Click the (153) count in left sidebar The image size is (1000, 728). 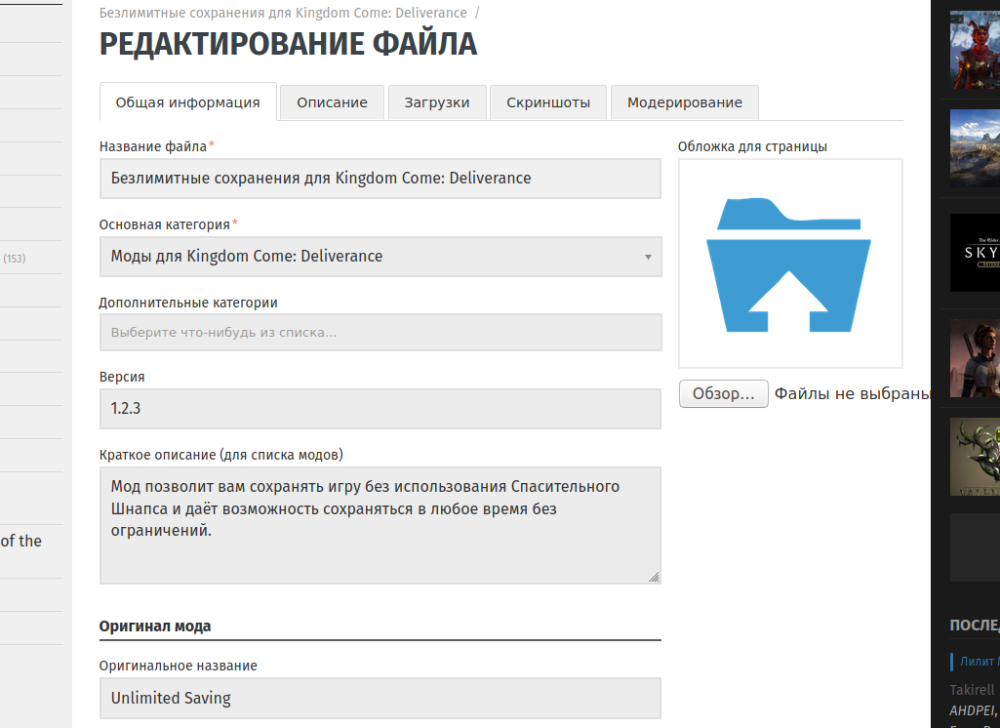click(x=15, y=258)
